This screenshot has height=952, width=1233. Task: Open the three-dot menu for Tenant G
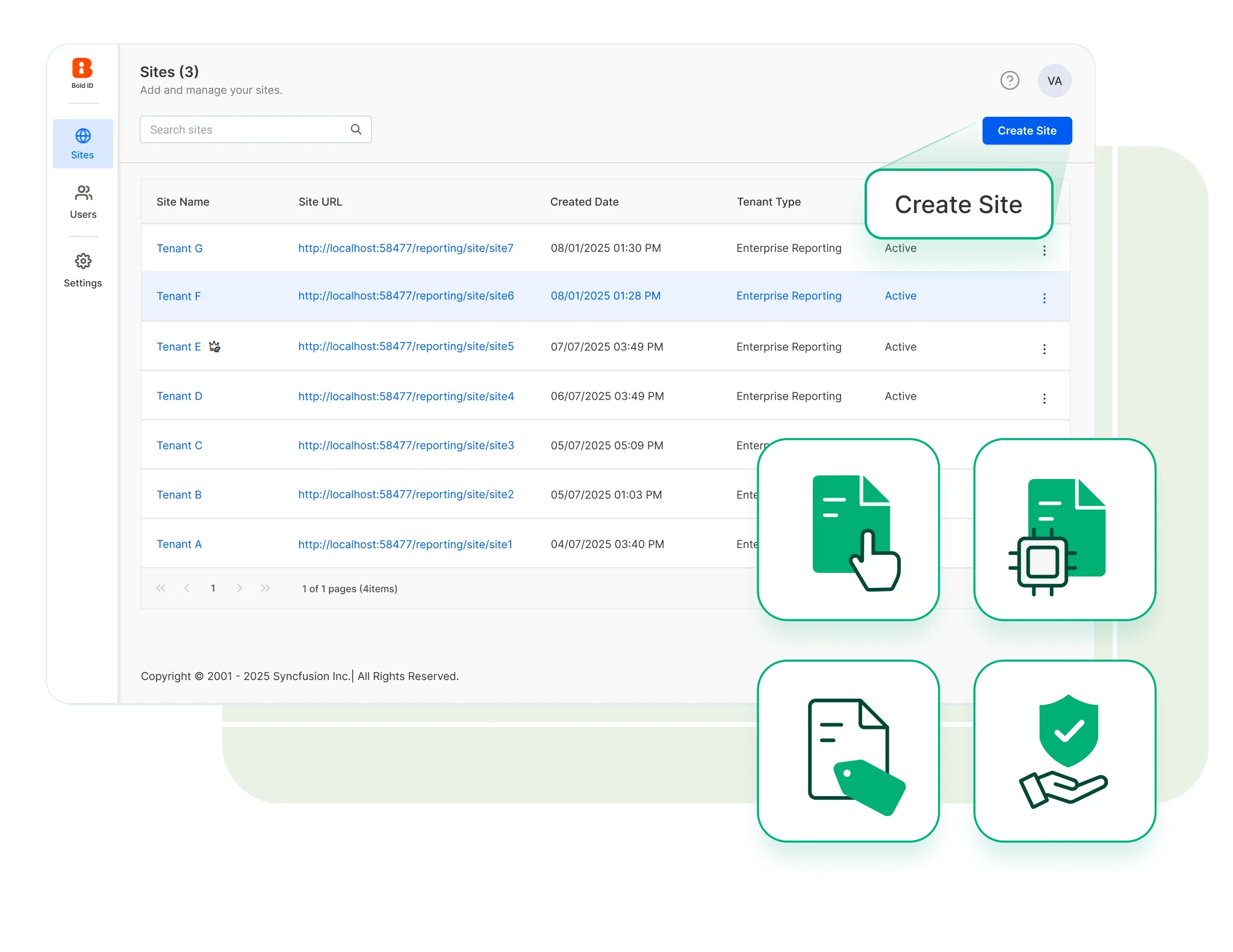pyautogui.click(x=1044, y=250)
